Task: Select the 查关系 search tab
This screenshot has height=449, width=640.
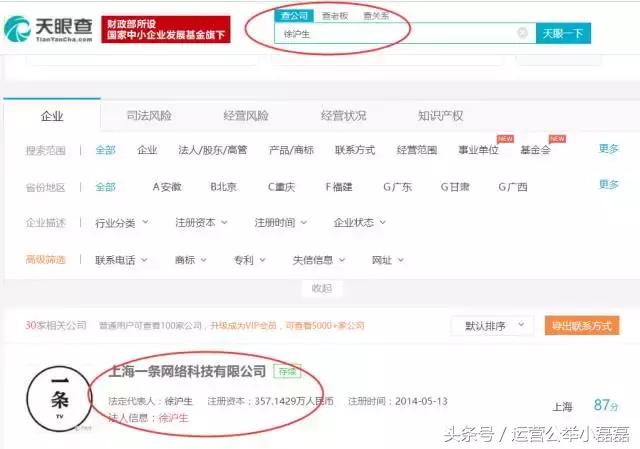Action: pos(376,16)
